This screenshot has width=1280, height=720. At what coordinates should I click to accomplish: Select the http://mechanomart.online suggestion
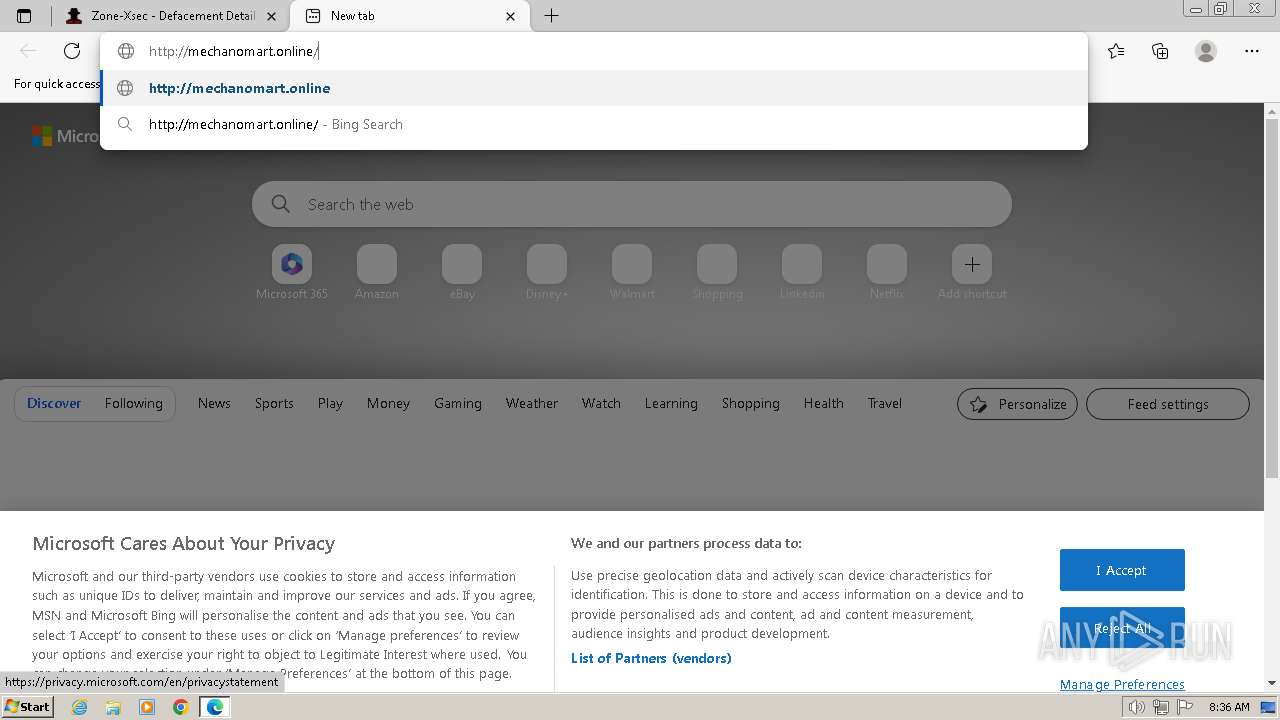point(593,88)
